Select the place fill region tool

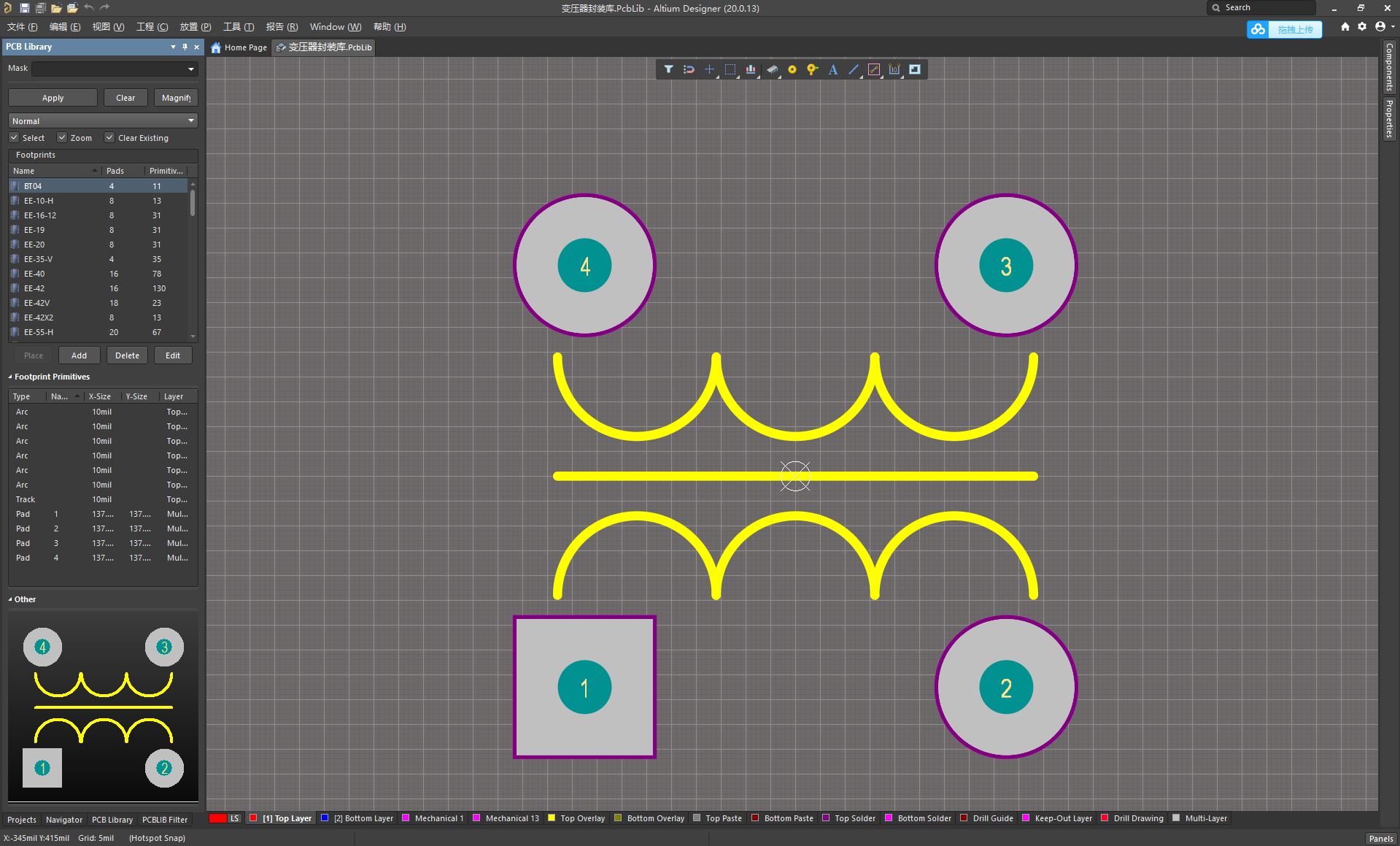pyautogui.click(x=915, y=69)
